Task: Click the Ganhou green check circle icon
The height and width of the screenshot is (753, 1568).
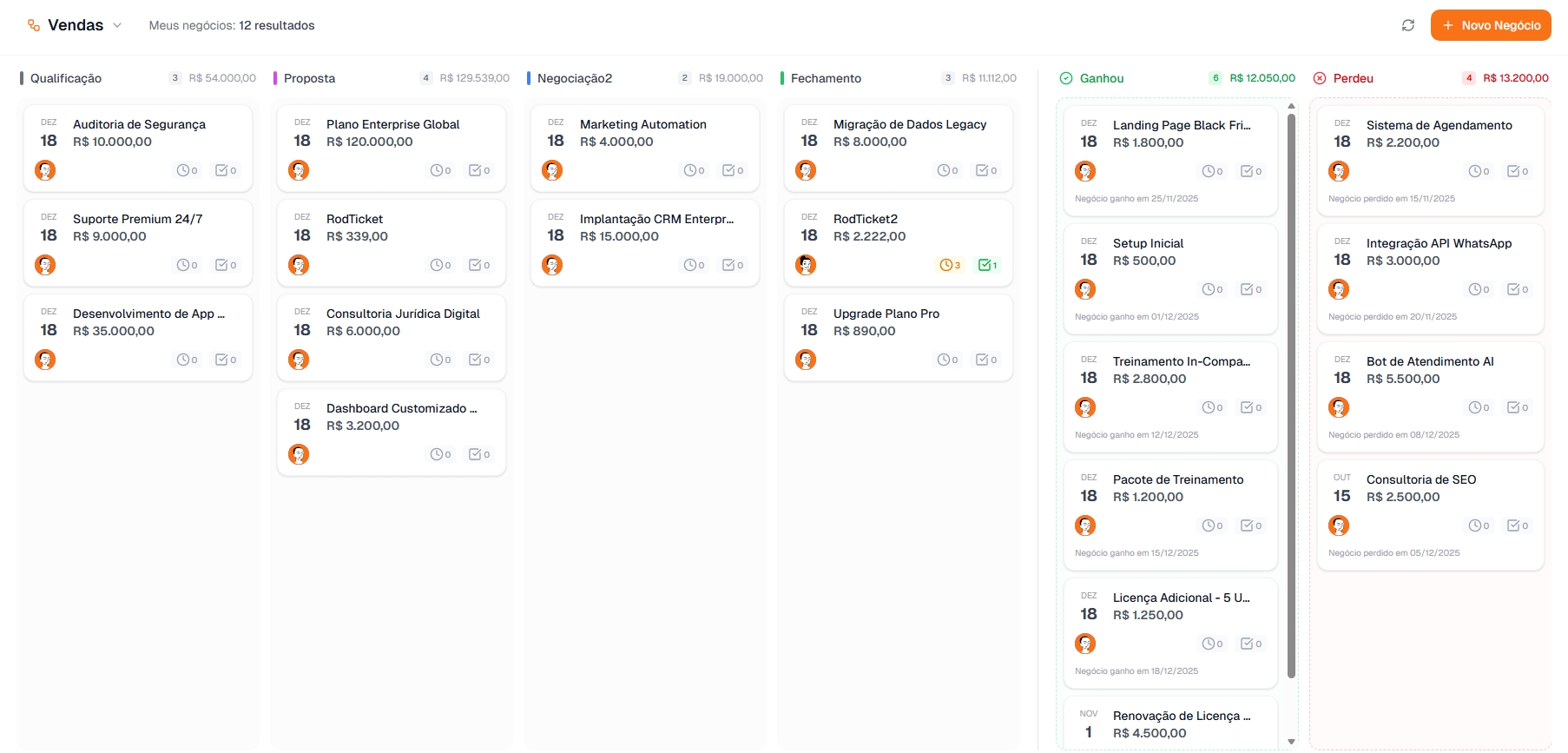Action: click(1066, 78)
